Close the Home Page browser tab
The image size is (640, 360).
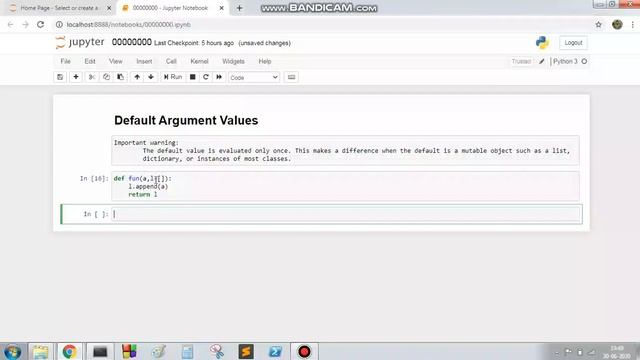109,8
